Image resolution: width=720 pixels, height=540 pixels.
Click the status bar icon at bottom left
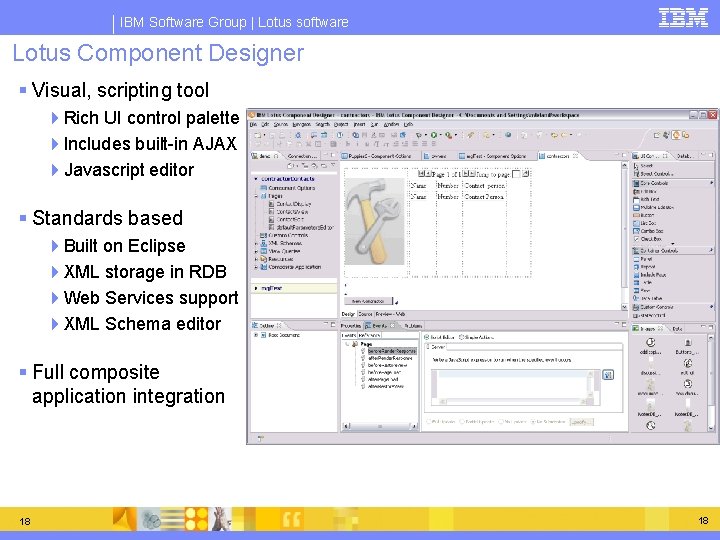[x=260, y=439]
